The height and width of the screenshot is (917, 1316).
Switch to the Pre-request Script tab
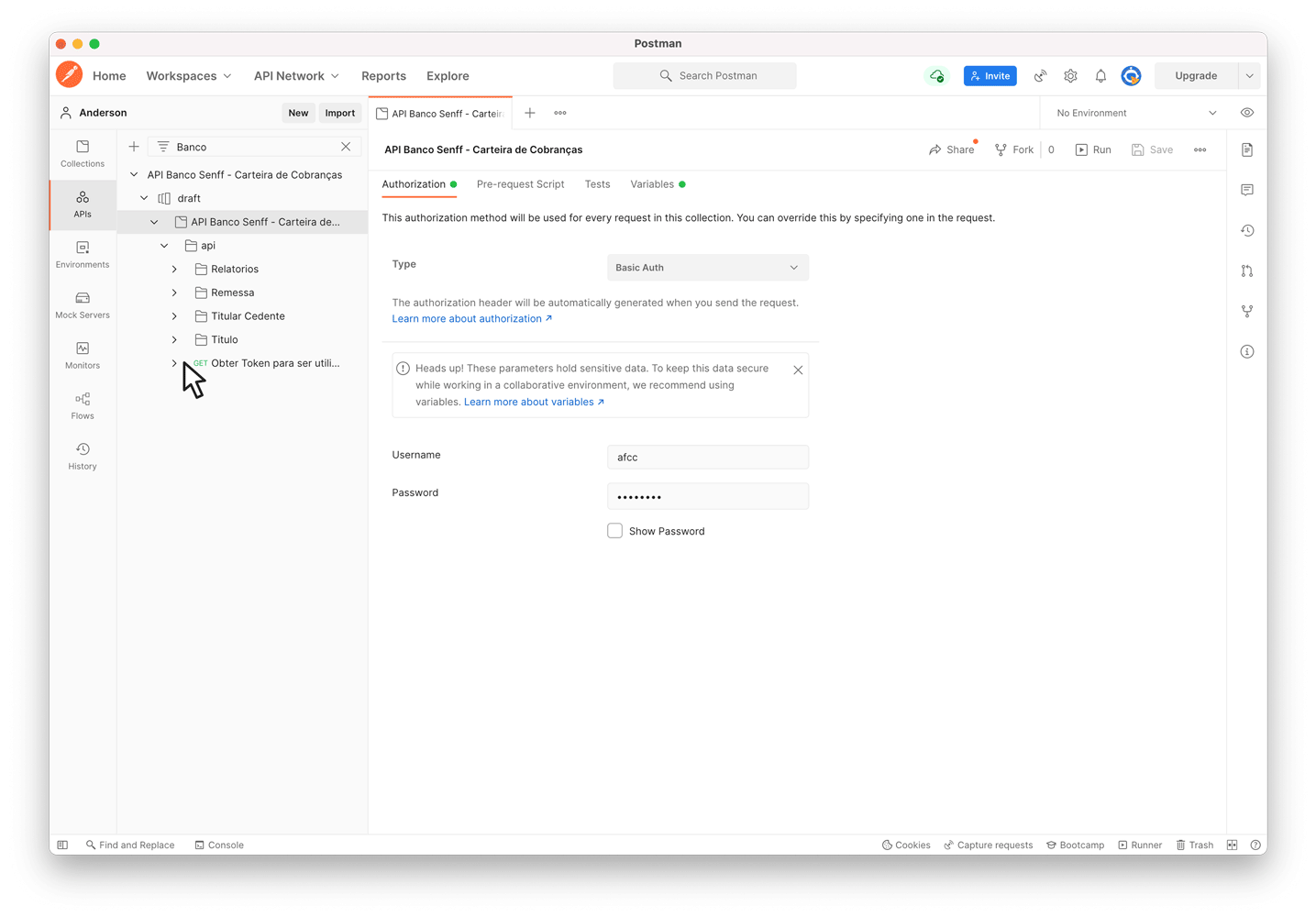pos(520,184)
